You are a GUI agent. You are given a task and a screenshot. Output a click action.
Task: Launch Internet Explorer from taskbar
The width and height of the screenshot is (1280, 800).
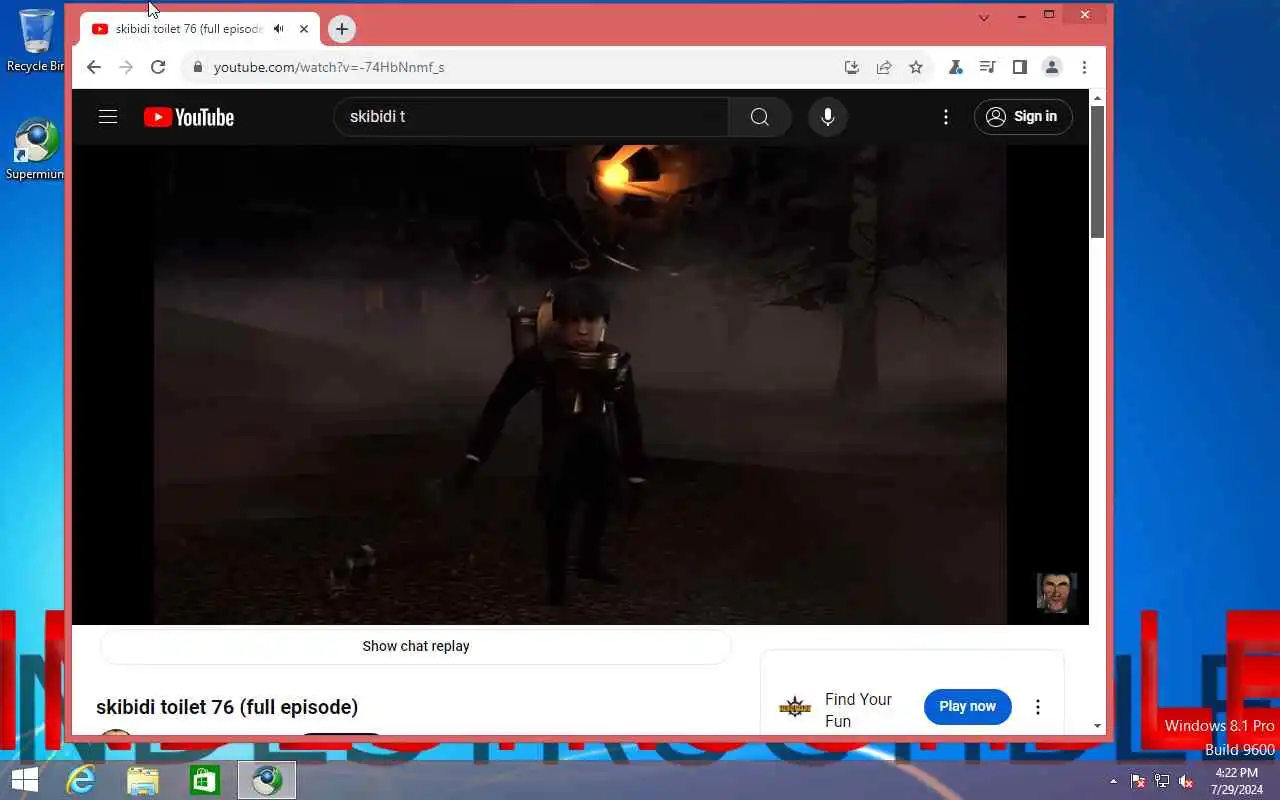pyautogui.click(x=80, y=780)
